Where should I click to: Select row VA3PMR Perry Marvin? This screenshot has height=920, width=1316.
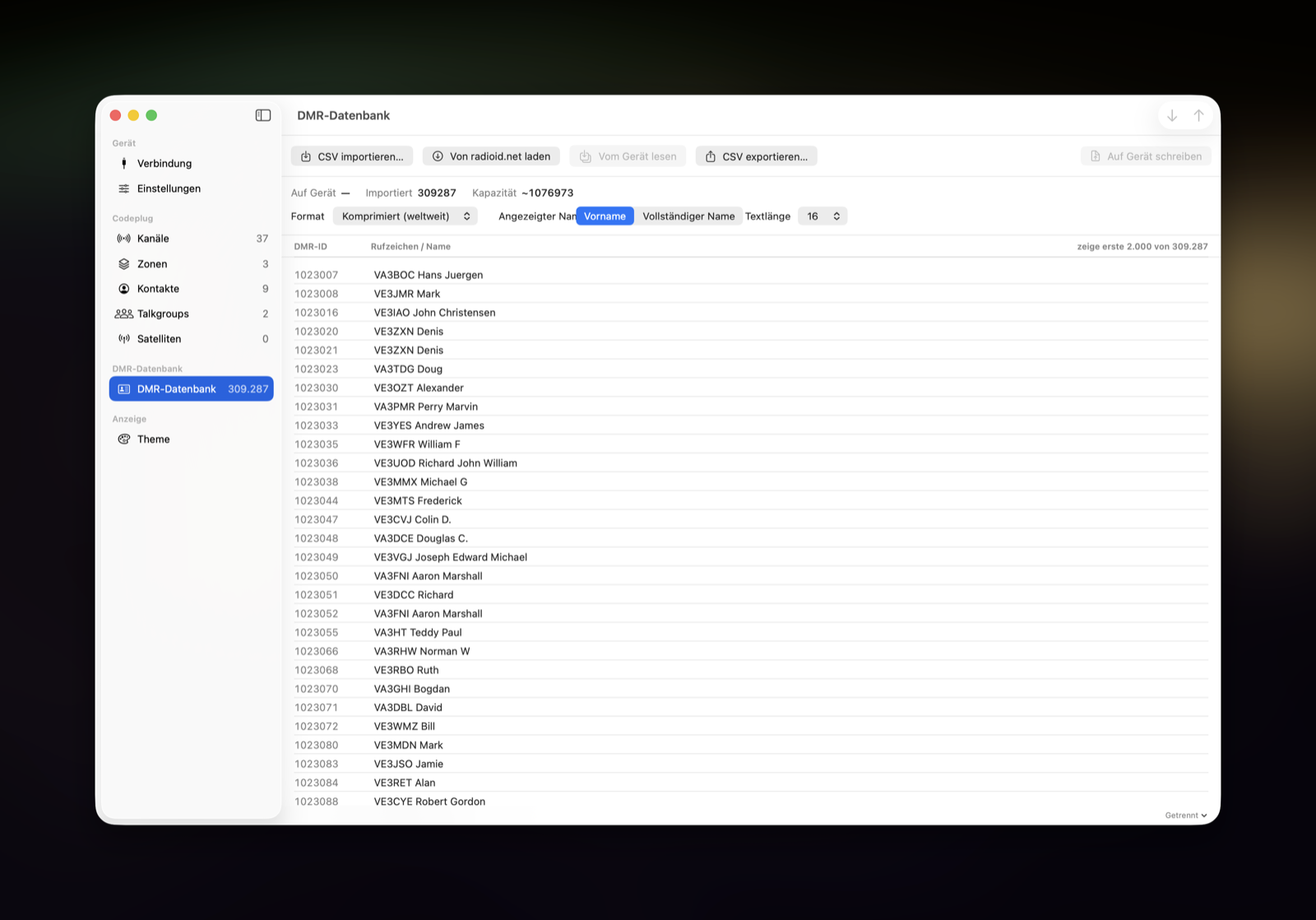[x=751, y=407]
